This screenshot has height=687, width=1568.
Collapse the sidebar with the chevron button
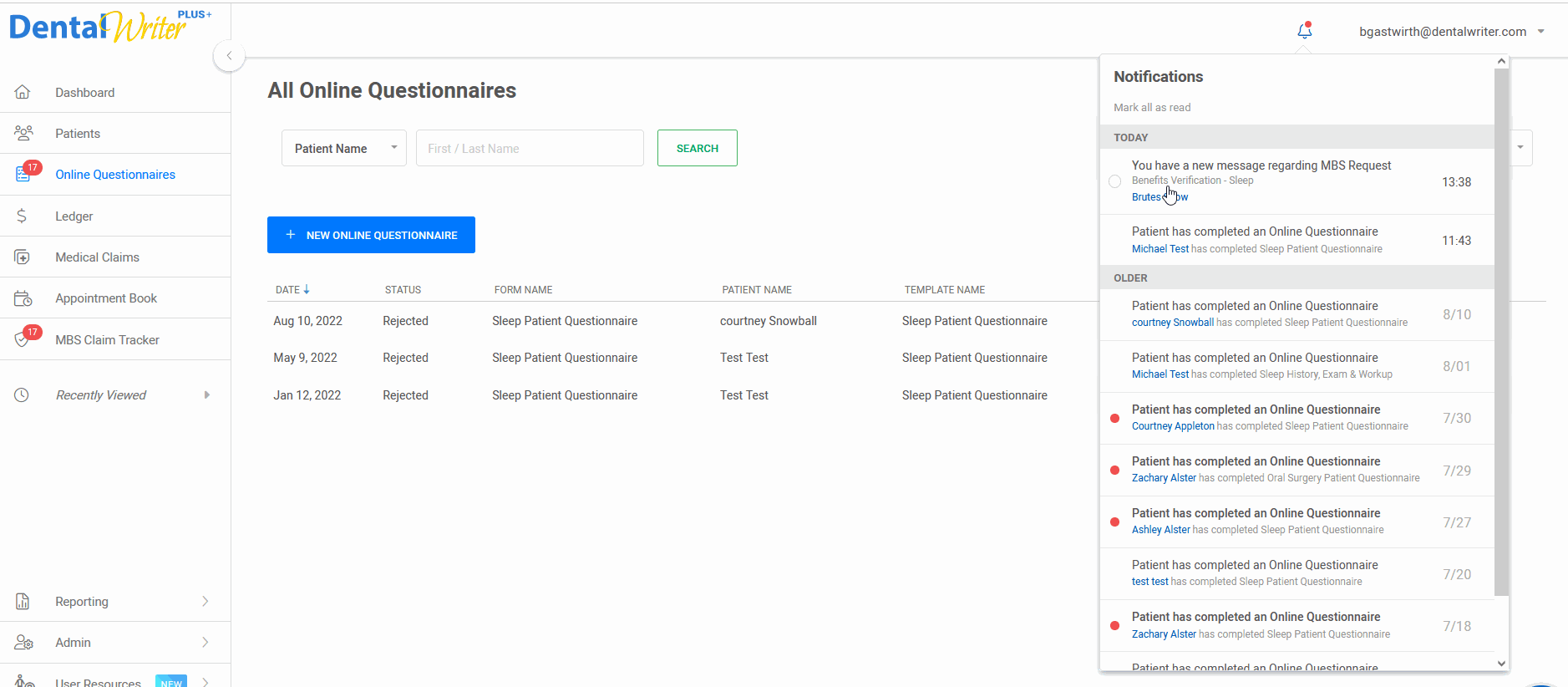229,56
